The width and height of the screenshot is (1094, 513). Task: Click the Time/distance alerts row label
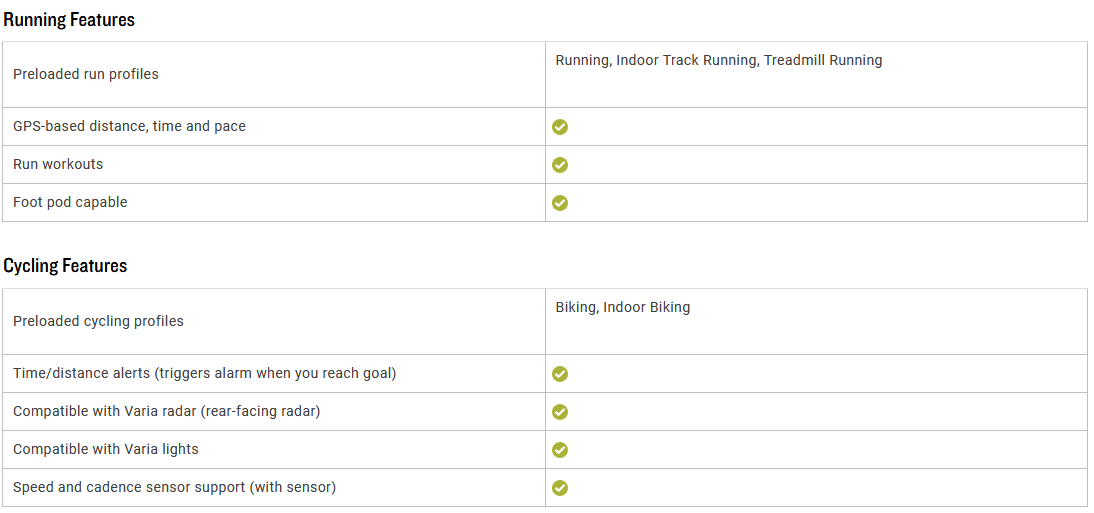[x=204, y=373]
